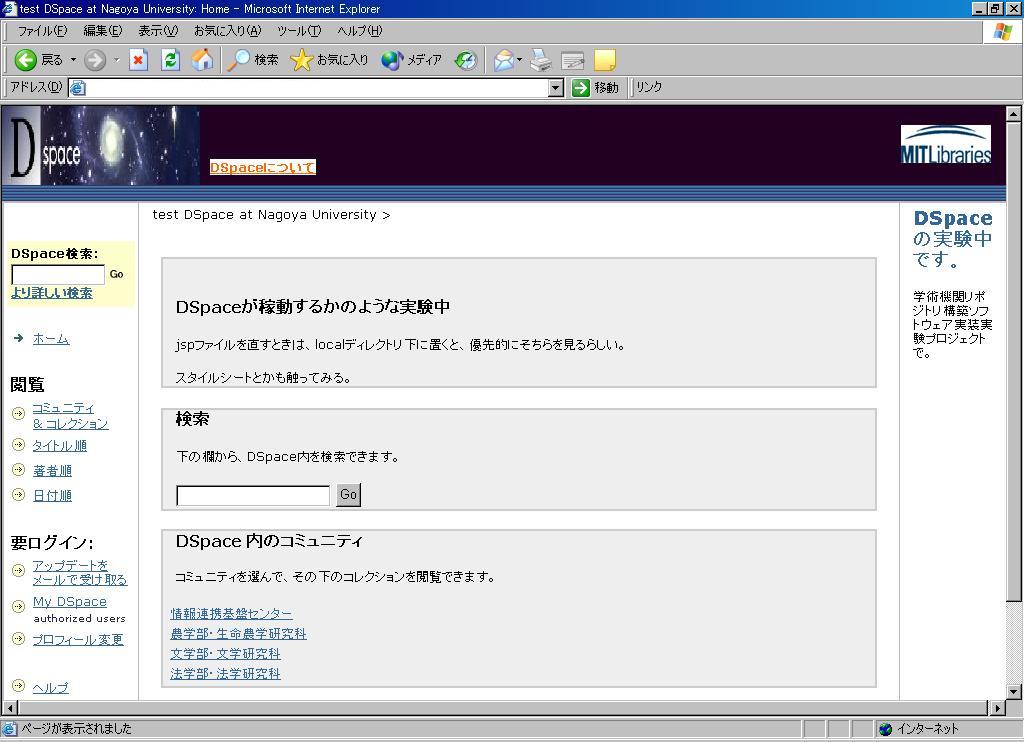Click the IE icon in title bar
The image size is (1024, 742).
pos(9,8)
